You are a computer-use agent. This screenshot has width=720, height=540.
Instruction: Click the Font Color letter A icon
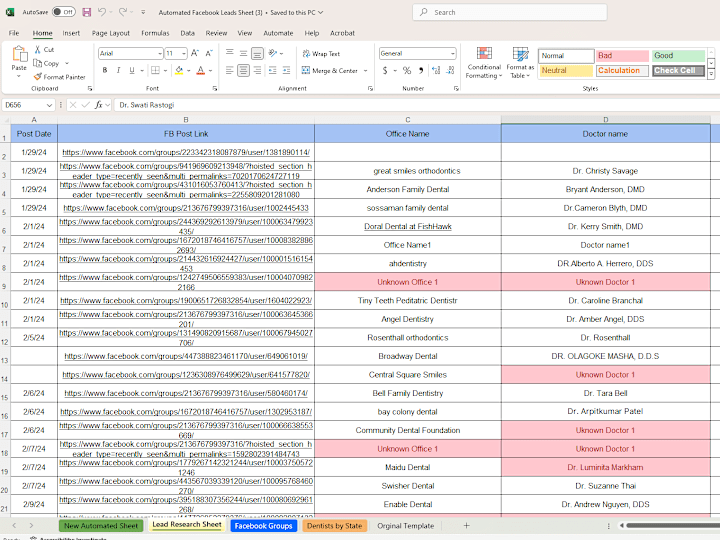200,70
